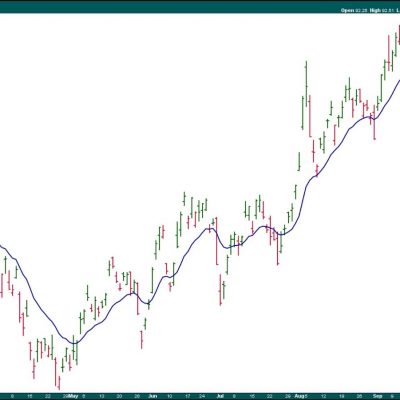Select the highest green bar in mid June
Image resolution: width=400 pixels, height=400 pixels.
pos(184,199)
